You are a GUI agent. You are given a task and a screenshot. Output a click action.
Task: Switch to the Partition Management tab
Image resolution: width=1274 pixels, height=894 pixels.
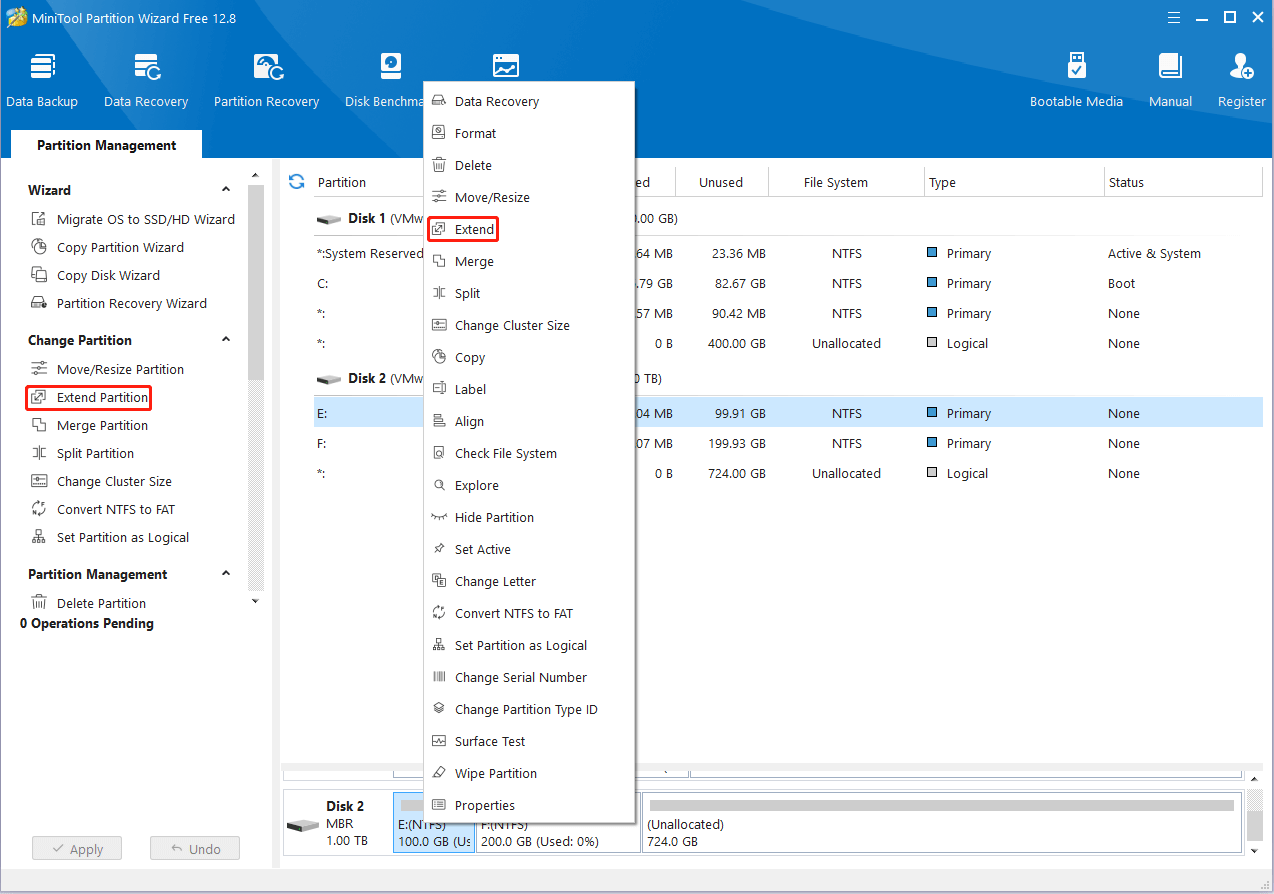point(106,145)
